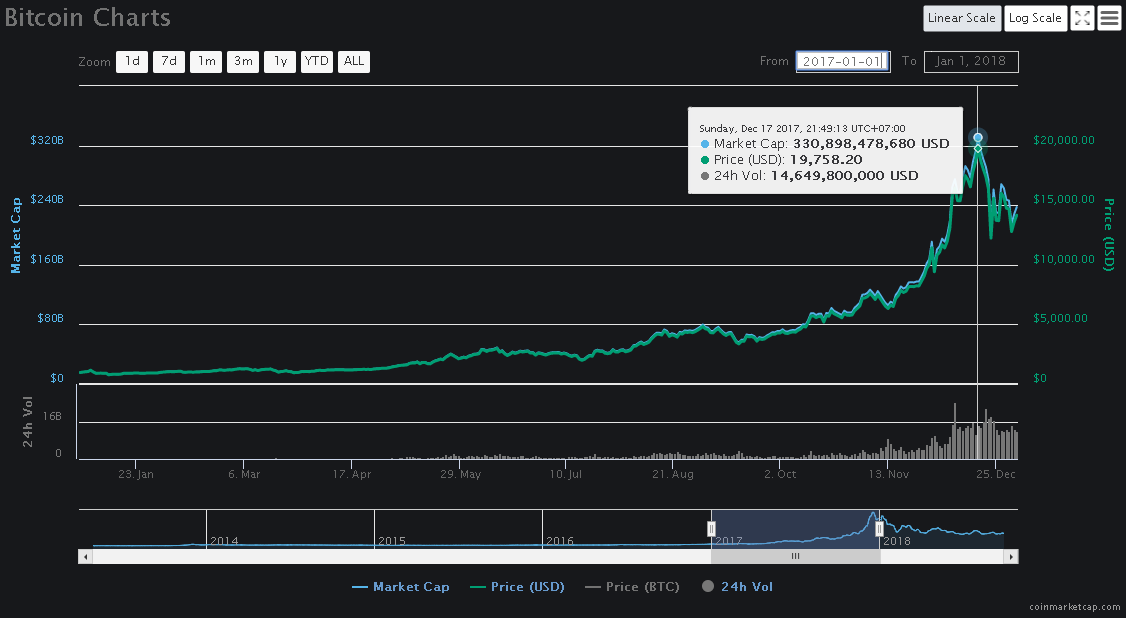This screenshot has width=1126, height=618.
Task: Toggle 24h Vol series in legend
Action: pyautogui.click(x=738, y=586)
